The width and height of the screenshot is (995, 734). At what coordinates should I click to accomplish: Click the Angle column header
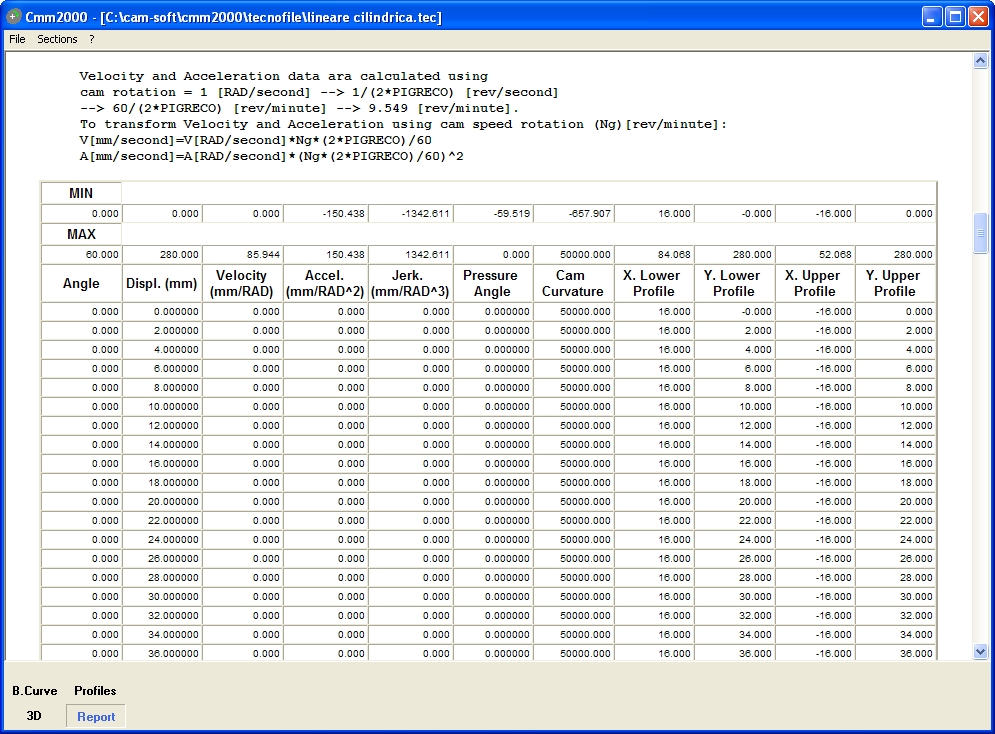pos(81,283)
